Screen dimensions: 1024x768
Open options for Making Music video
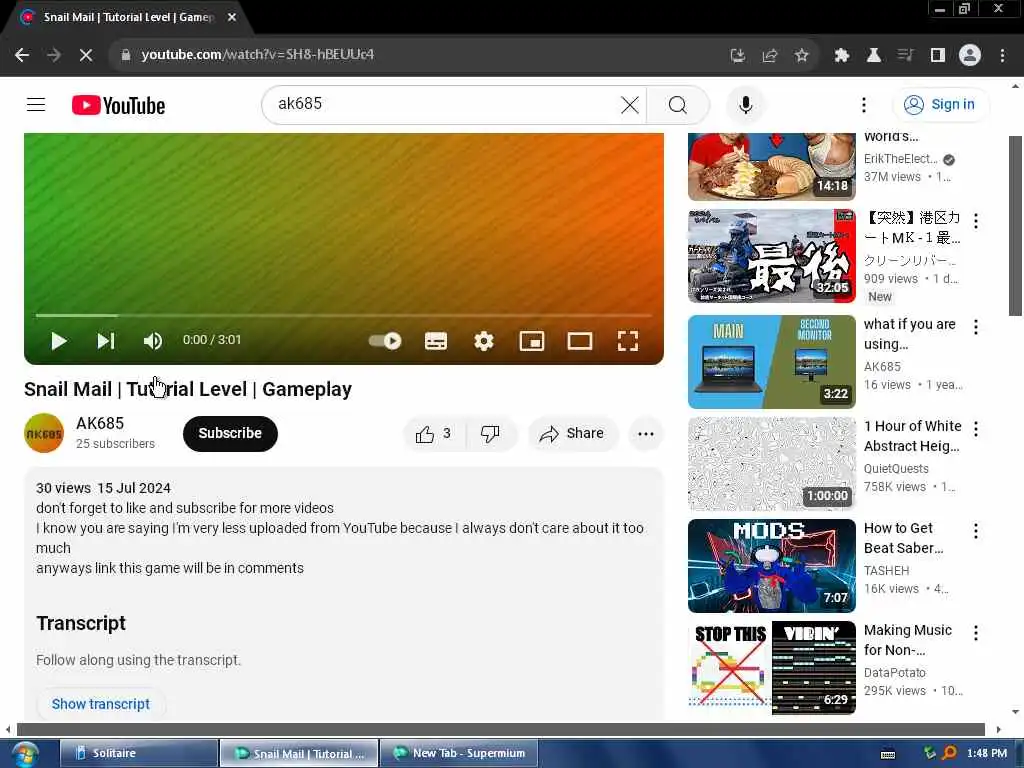pyautogui.click(x=976, y=632)
